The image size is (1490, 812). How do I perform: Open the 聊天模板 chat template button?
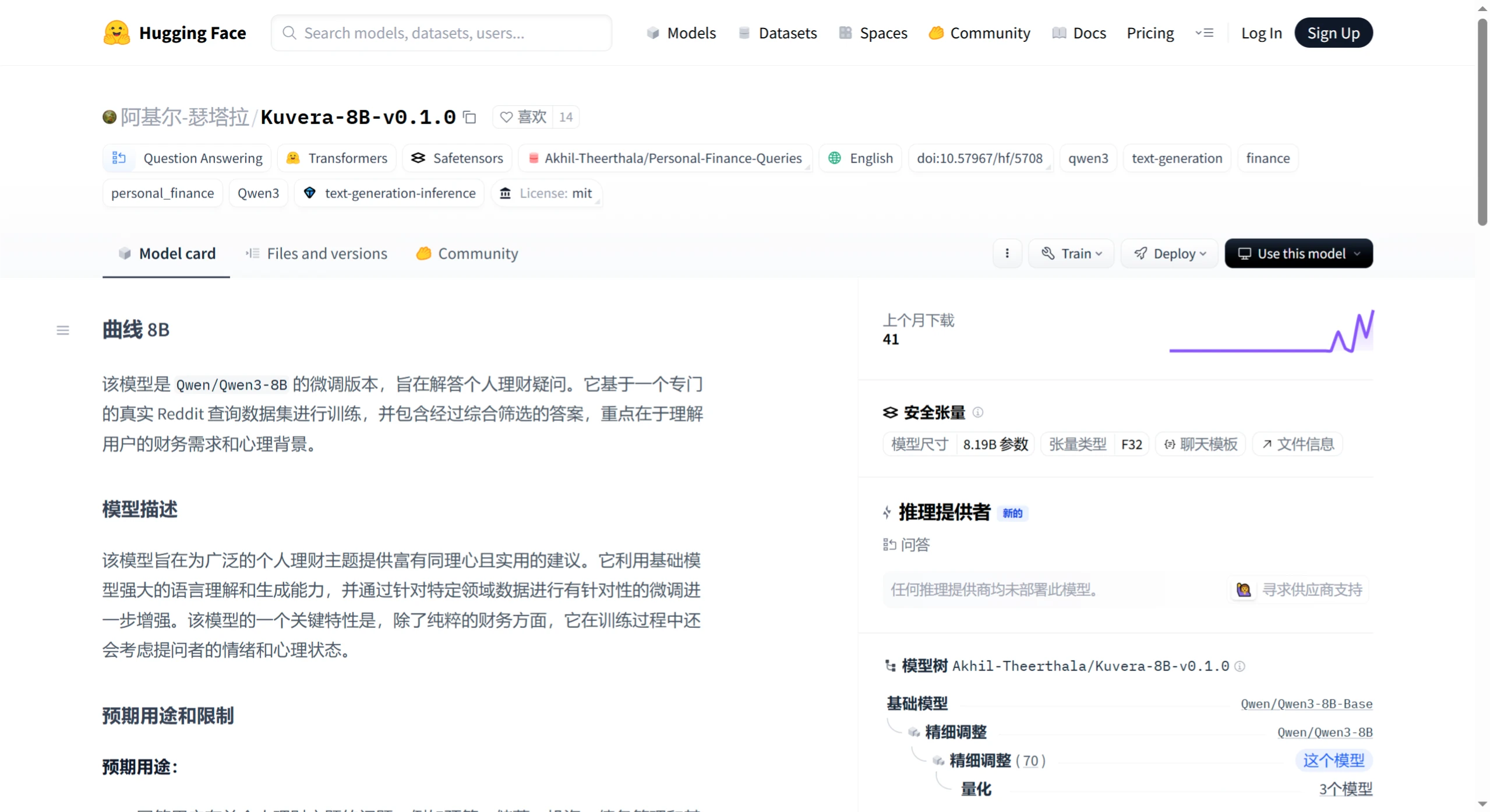pos(1200,444)
